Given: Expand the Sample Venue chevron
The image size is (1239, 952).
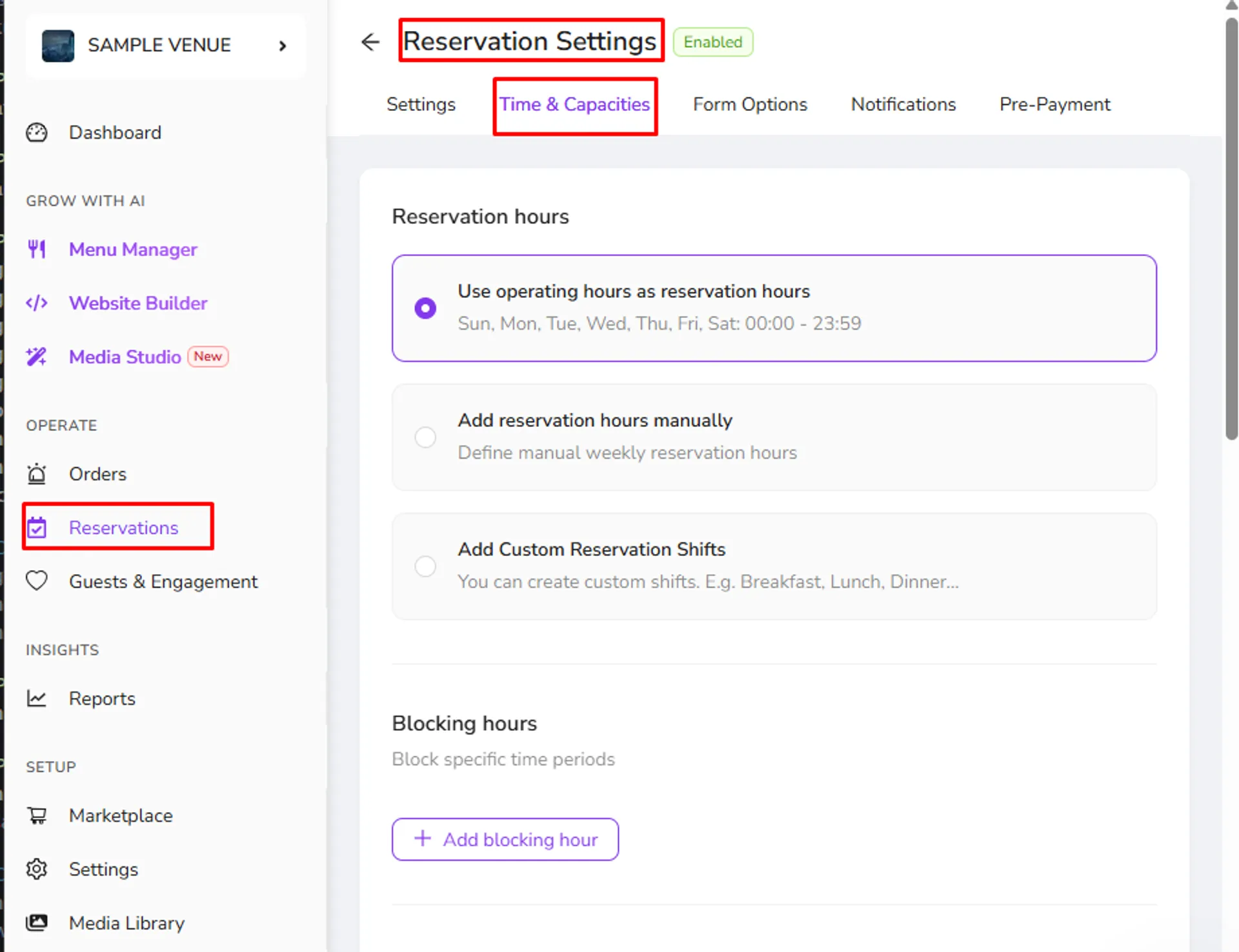Looking at the screenshot, I should 282,45.
